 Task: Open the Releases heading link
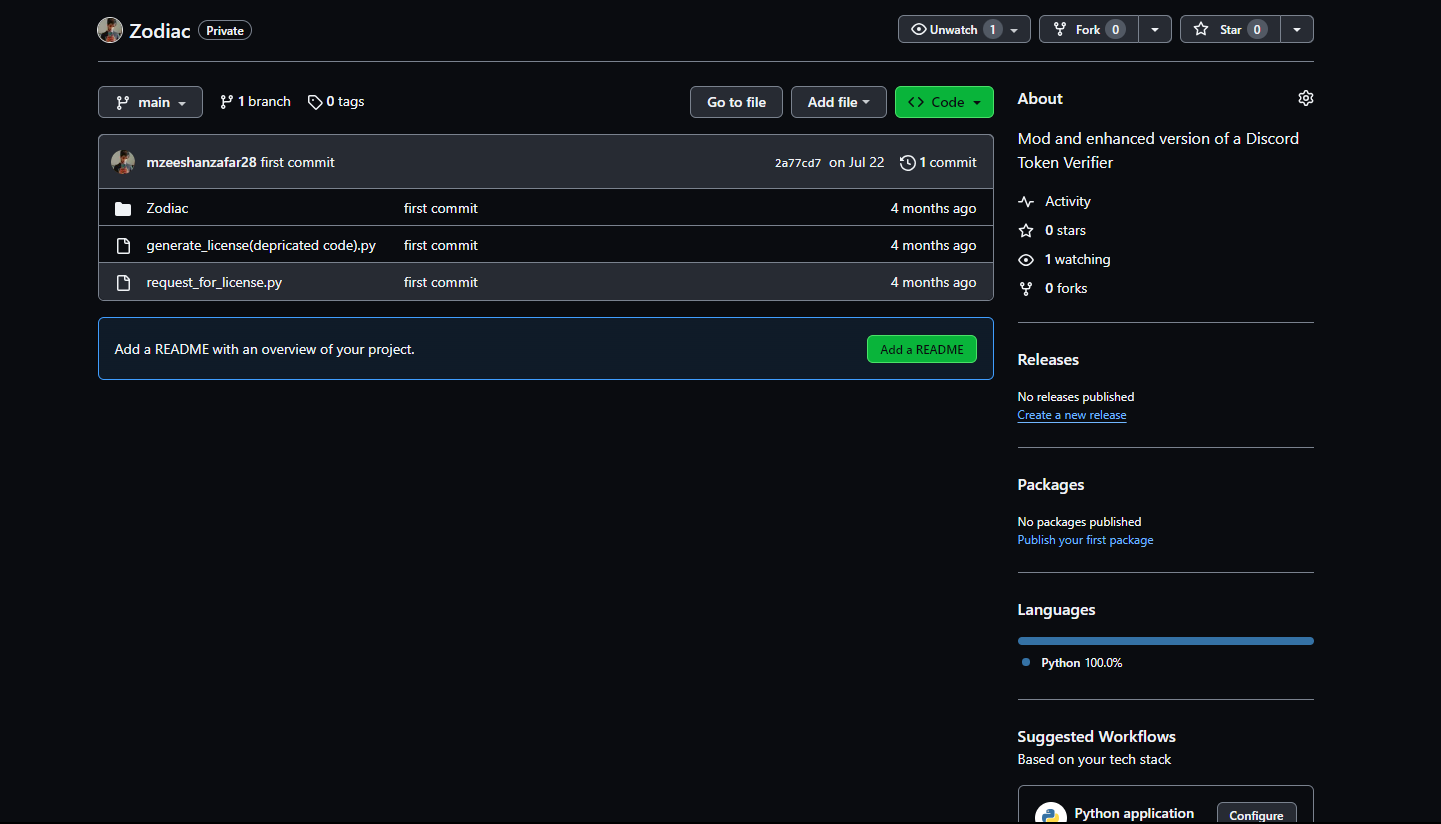[x=1048, y=359]
